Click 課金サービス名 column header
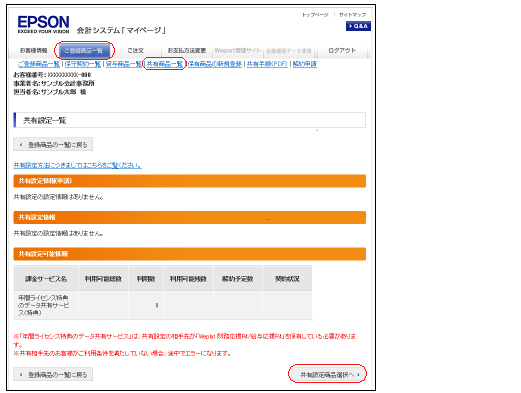This screenshot has width=521, height=393. [46, 279]
